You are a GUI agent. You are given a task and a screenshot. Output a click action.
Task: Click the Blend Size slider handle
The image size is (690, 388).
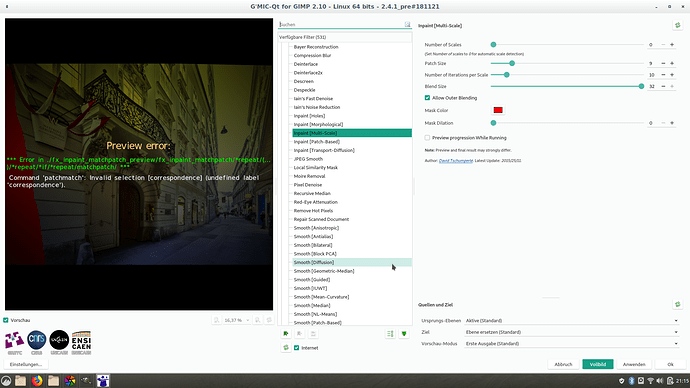tap(641, 86)
